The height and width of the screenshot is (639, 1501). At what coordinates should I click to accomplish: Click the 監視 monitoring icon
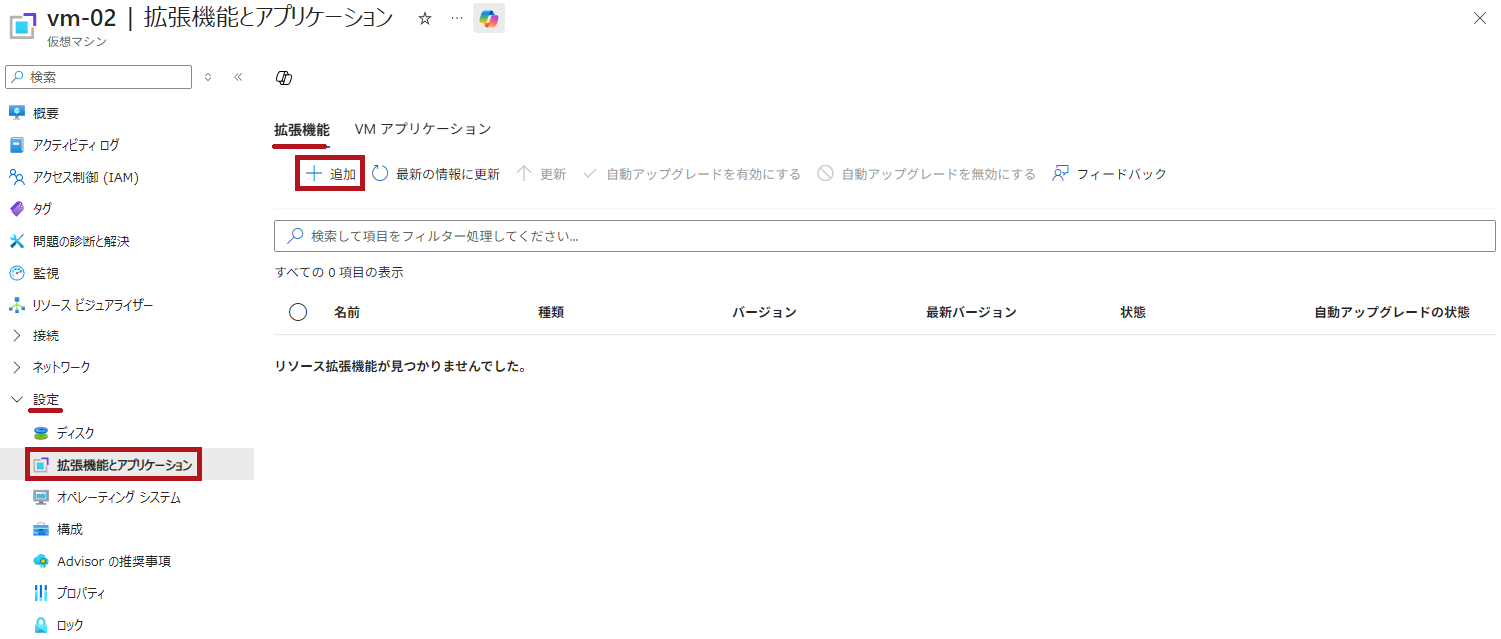(x=16, y=273)
